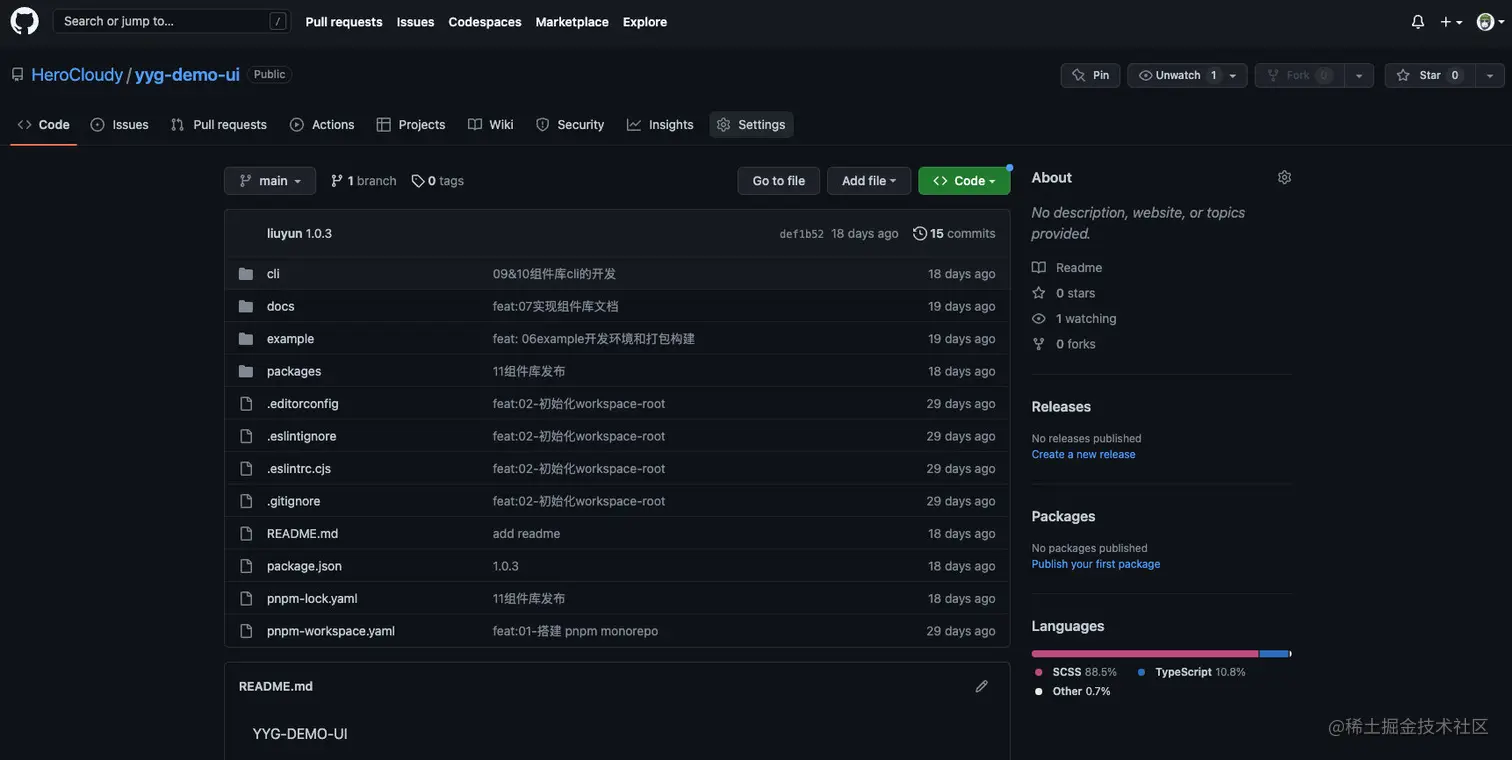This screenshot has height=760, width=1512.
Task: Click the Go to file button
Action: [x=779, y=181]
